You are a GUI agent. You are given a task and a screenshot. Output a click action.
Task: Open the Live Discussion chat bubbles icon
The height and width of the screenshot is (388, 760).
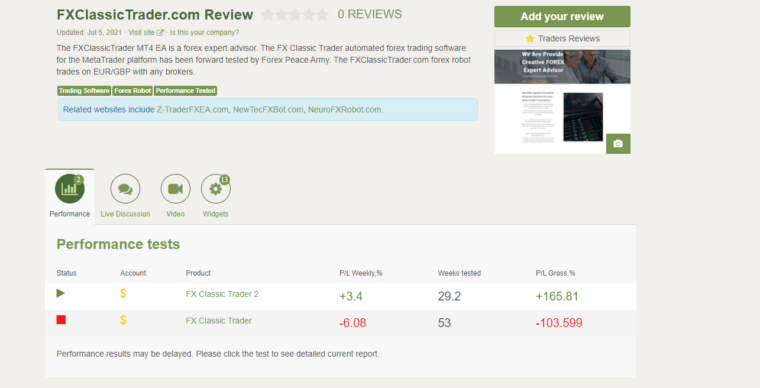click(x=125, y=188)
